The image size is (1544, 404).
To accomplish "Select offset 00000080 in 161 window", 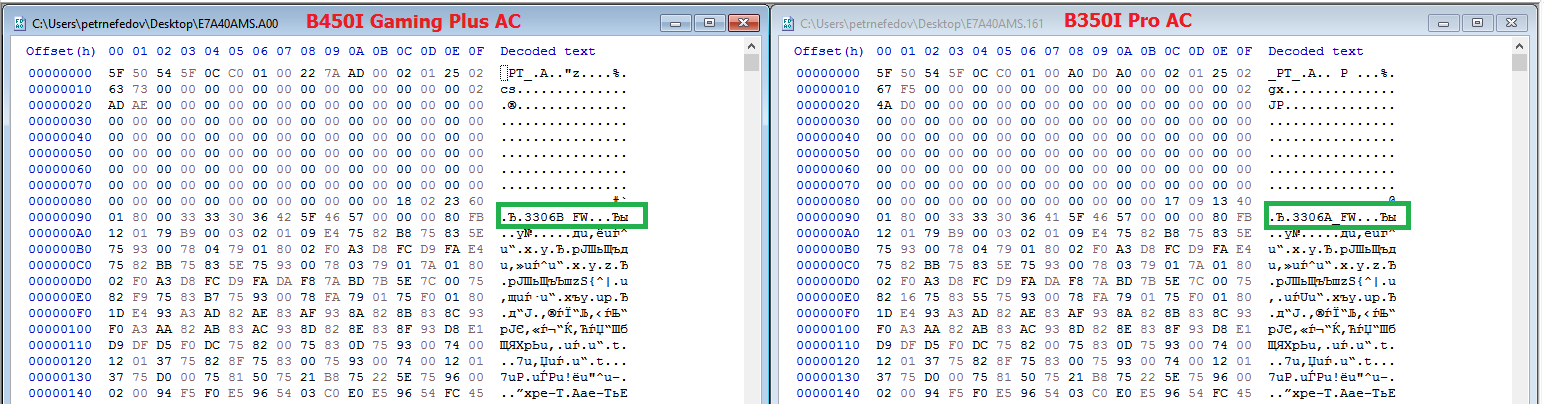I will click(828, 201).
